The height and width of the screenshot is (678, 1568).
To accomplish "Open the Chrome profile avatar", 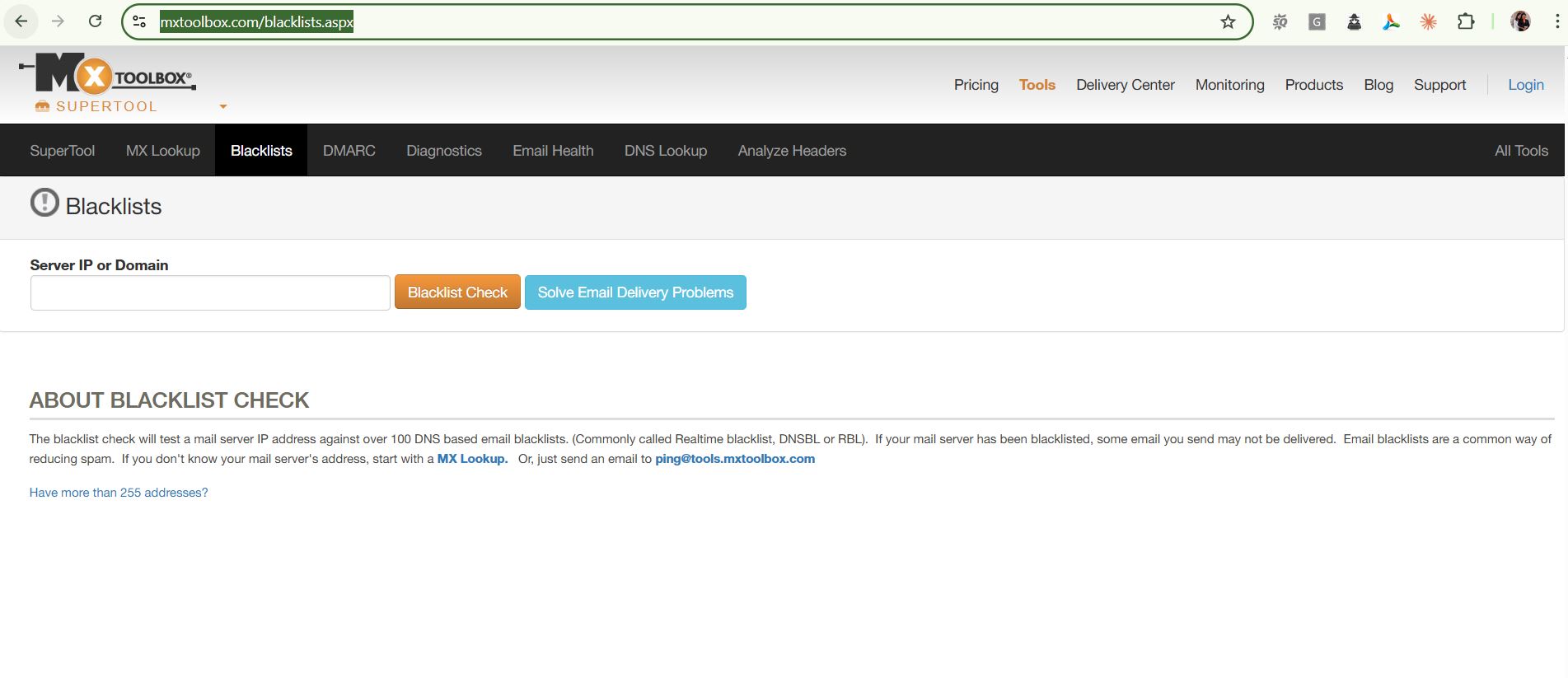I will coord(1520,22).
